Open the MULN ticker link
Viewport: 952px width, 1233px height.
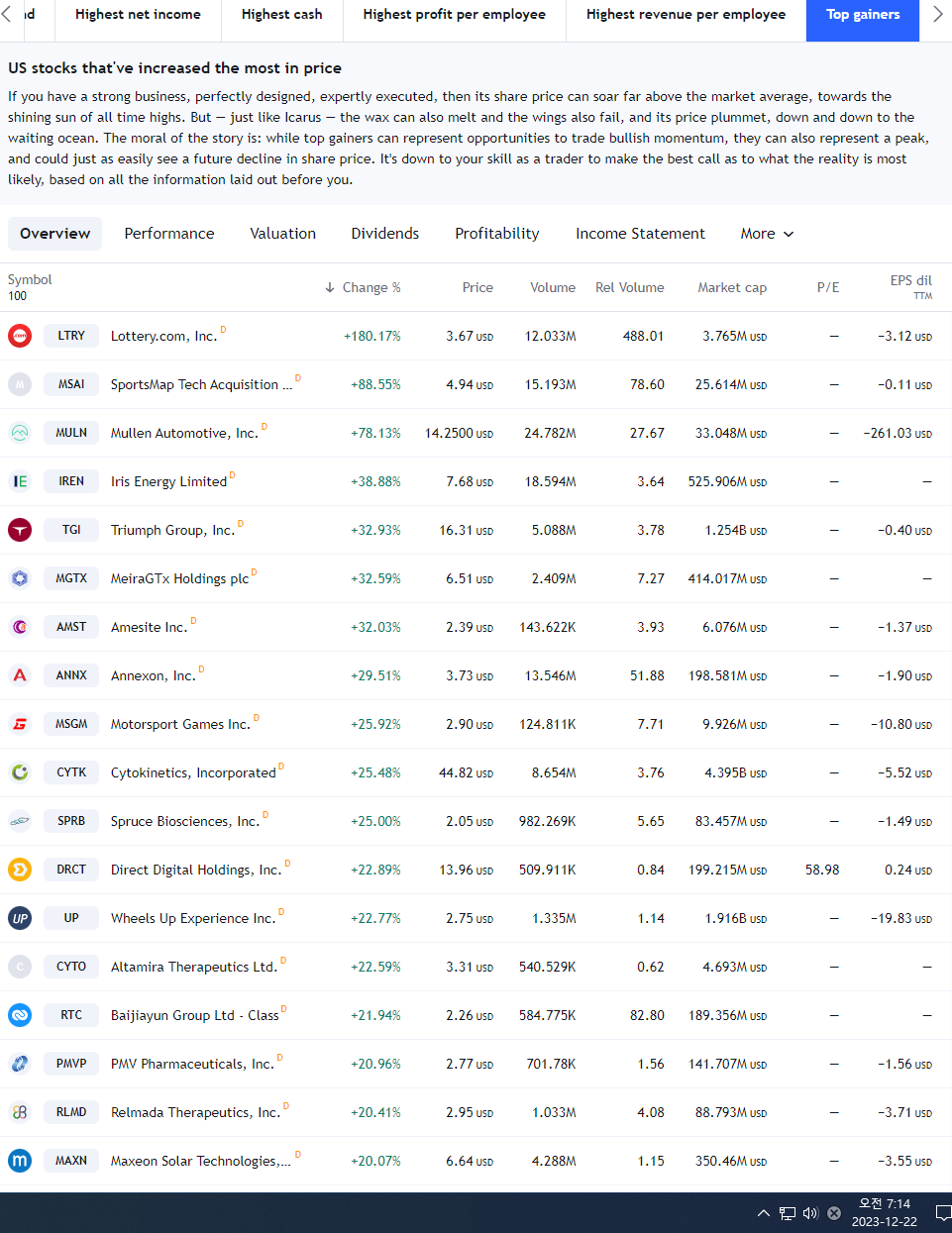click(x=71, y=433)
